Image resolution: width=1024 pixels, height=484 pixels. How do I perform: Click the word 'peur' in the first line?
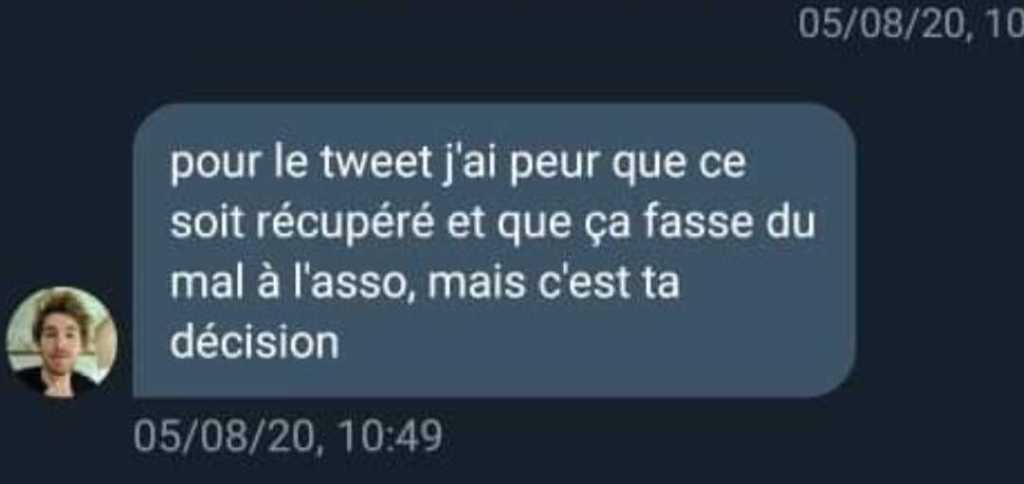[x=553, y=165]
